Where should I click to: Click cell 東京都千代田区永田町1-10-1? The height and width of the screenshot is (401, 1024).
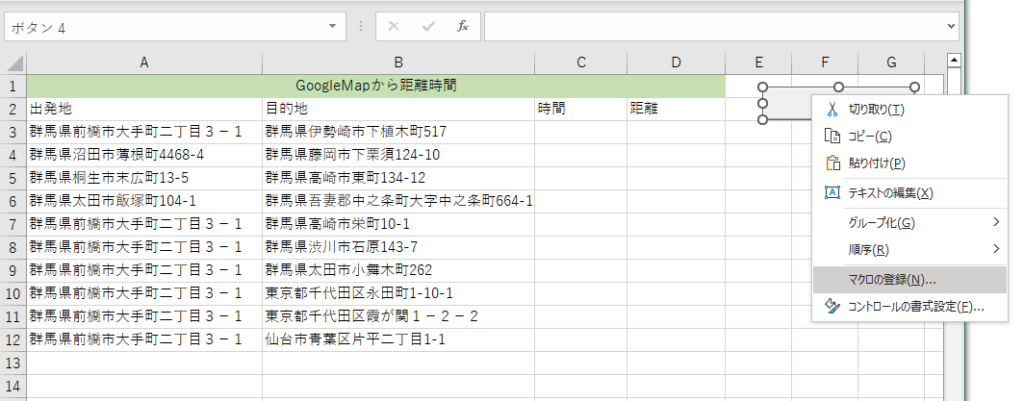click(398, 293)
